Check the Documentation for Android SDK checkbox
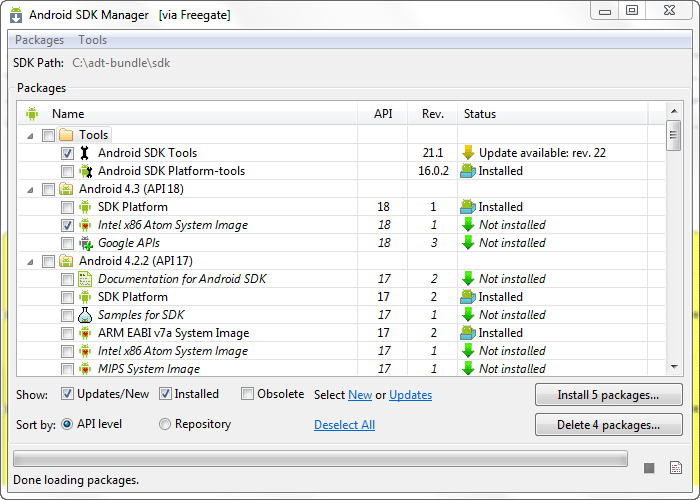The image size is (700, 500). click(x=67, y=279)
